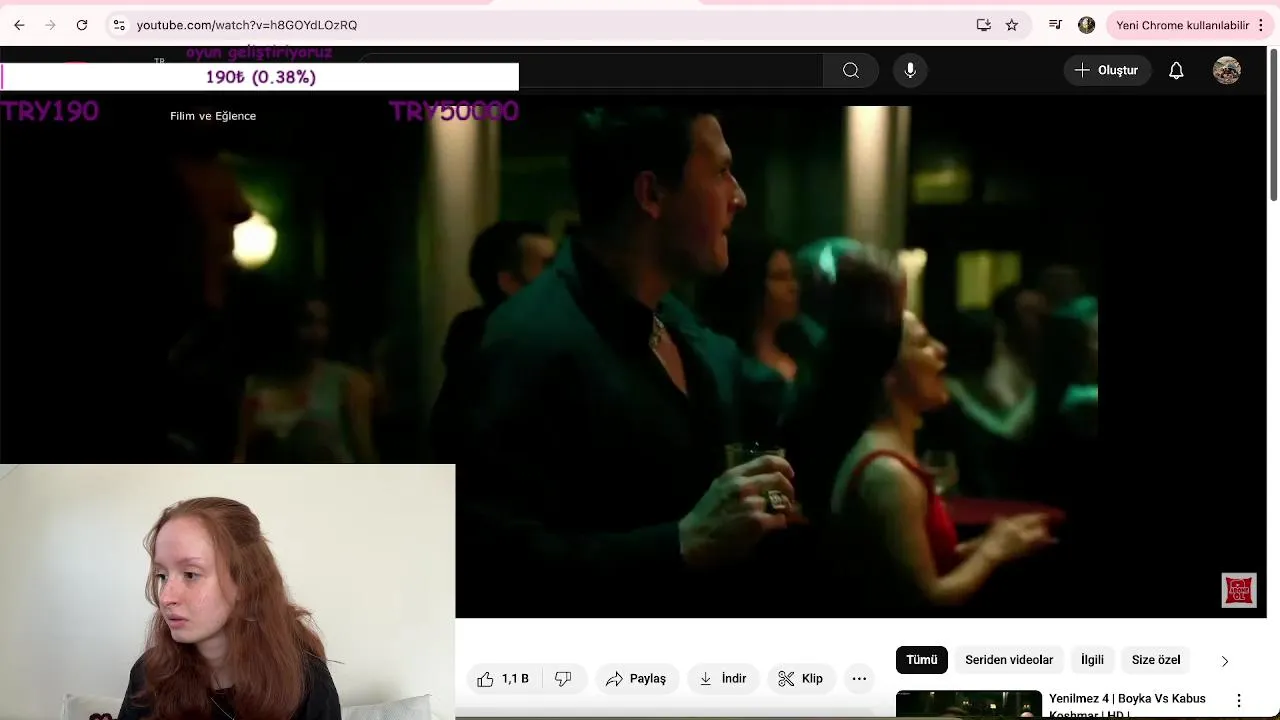Viewport: 1280px width, 720px height.
Task: Reload the YouTube page
Action: 82,25
